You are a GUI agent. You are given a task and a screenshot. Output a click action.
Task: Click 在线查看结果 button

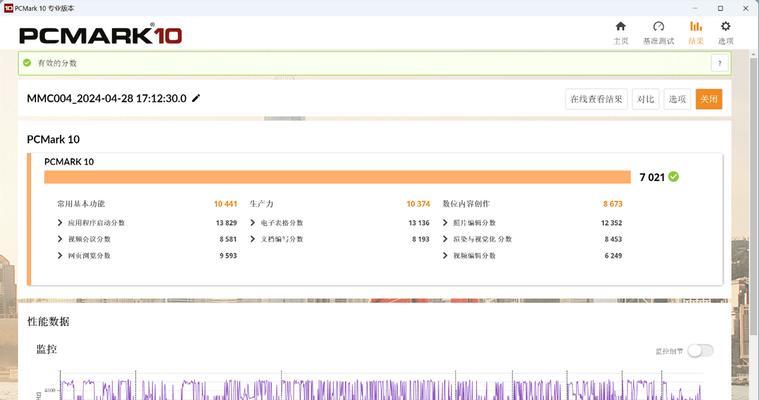pos(596,99)
